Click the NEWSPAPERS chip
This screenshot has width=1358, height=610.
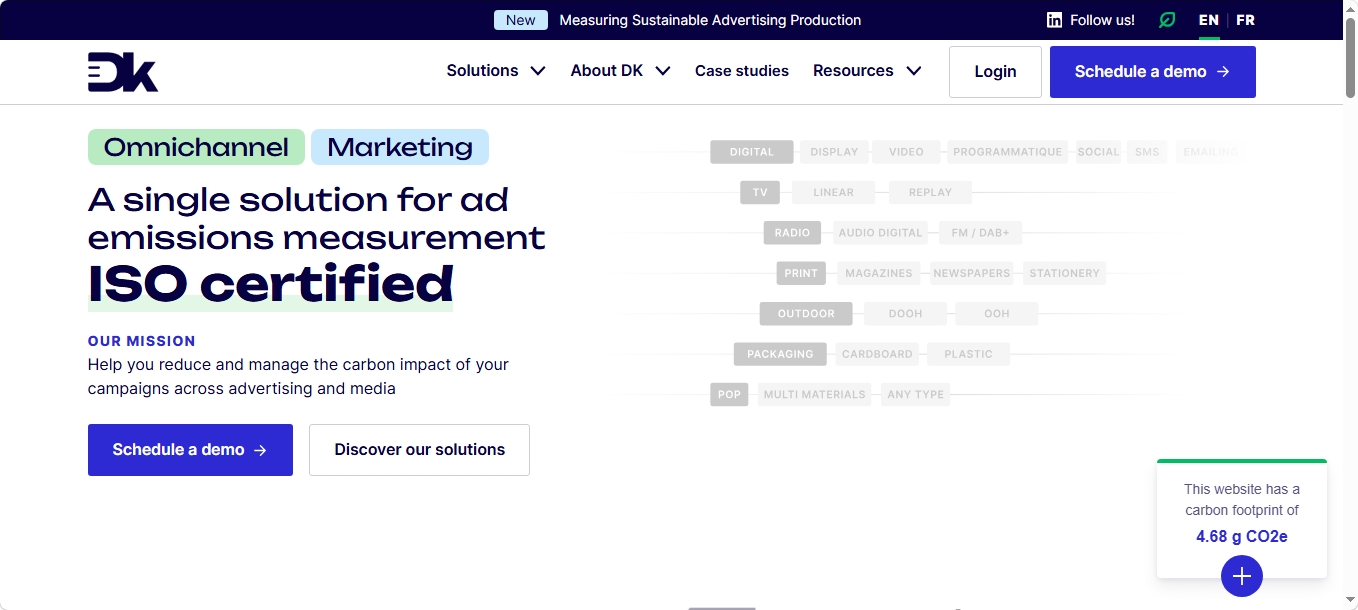click(x=971, y=273)
